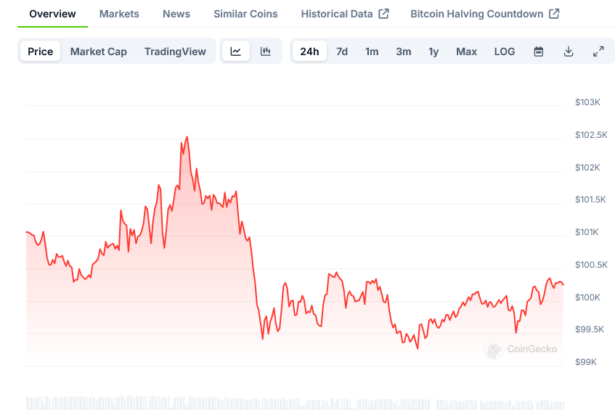Go to the Markets tab
This screenshot has height=410, width=615.
point(119,14)
